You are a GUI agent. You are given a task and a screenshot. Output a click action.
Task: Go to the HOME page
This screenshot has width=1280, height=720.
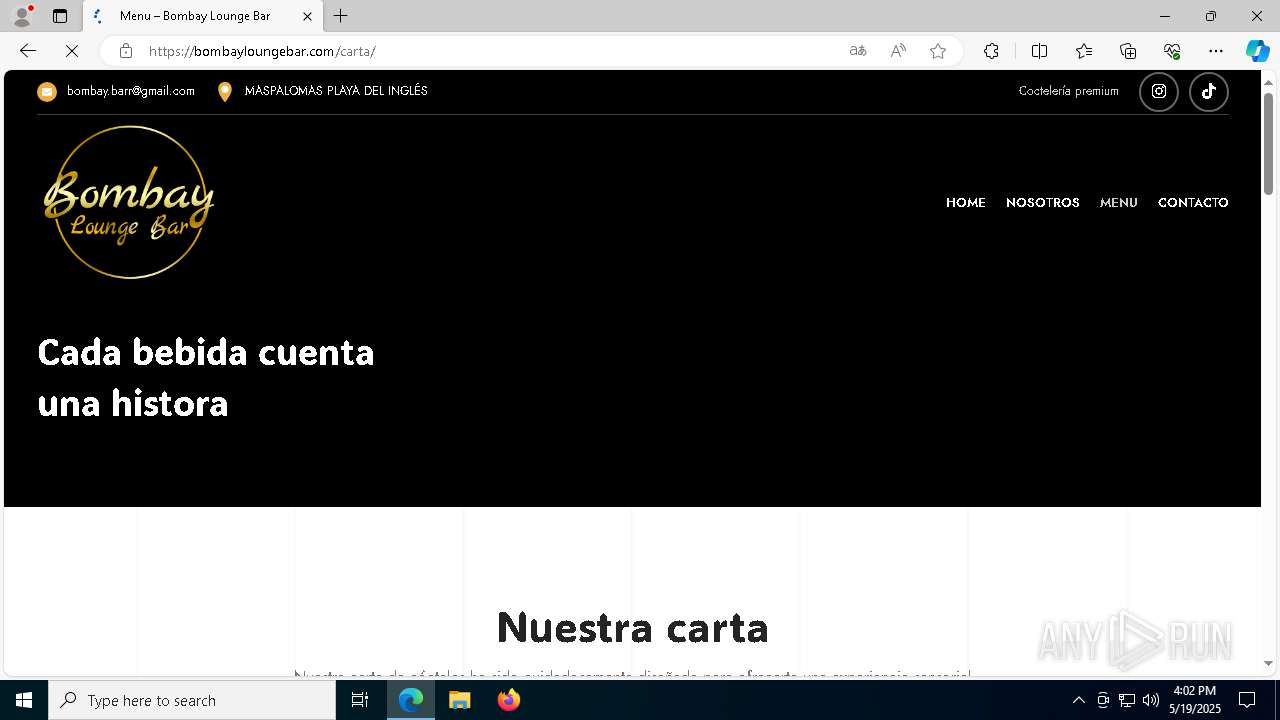[x=966, y=203]
